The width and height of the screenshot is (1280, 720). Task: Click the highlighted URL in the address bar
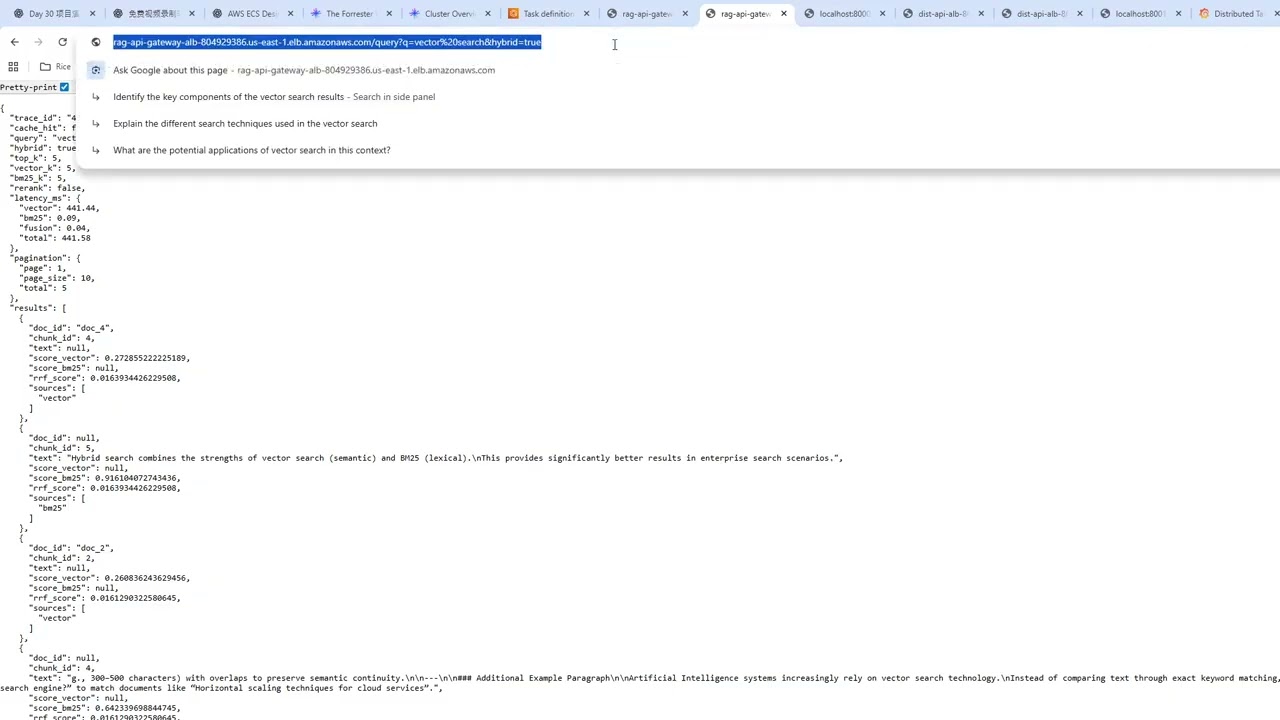(327, 42)
